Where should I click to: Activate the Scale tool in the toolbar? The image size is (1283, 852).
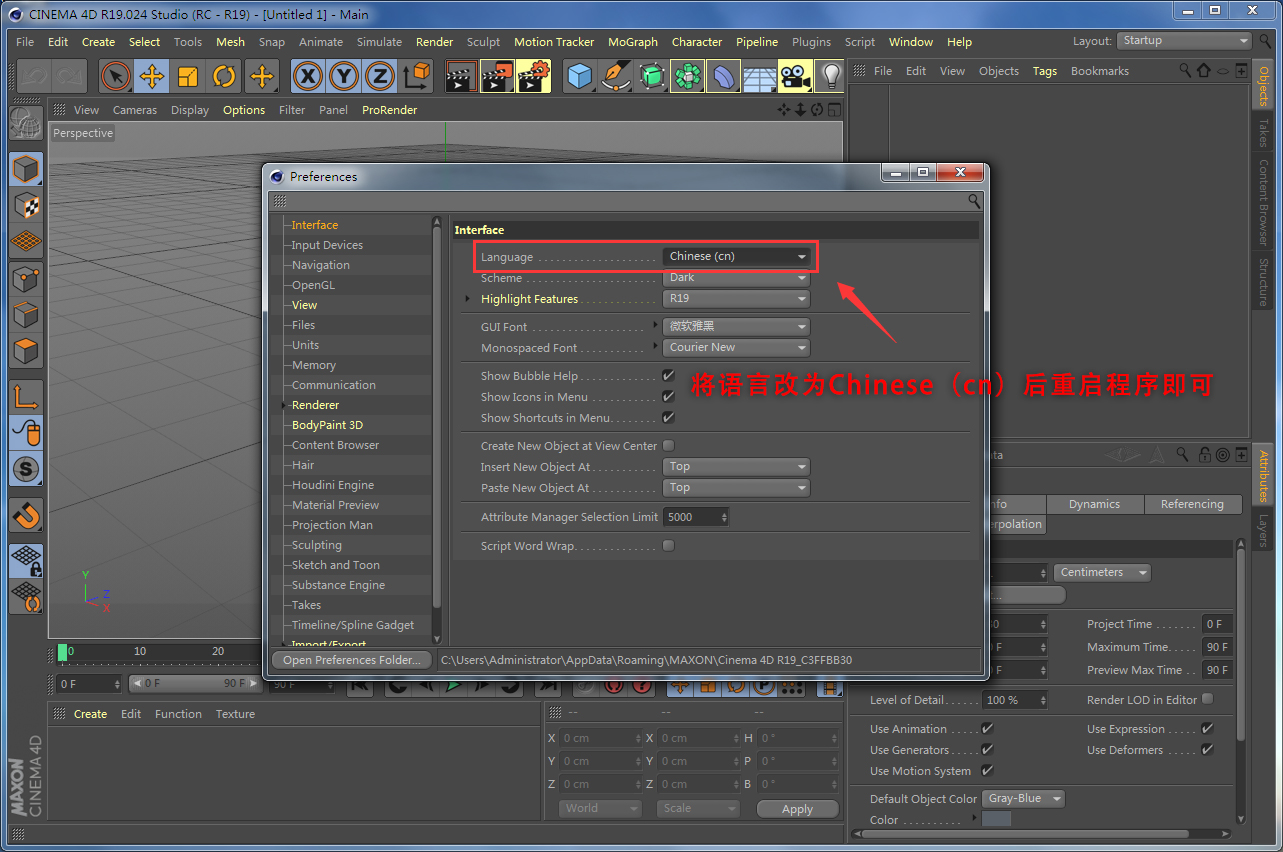188,77
